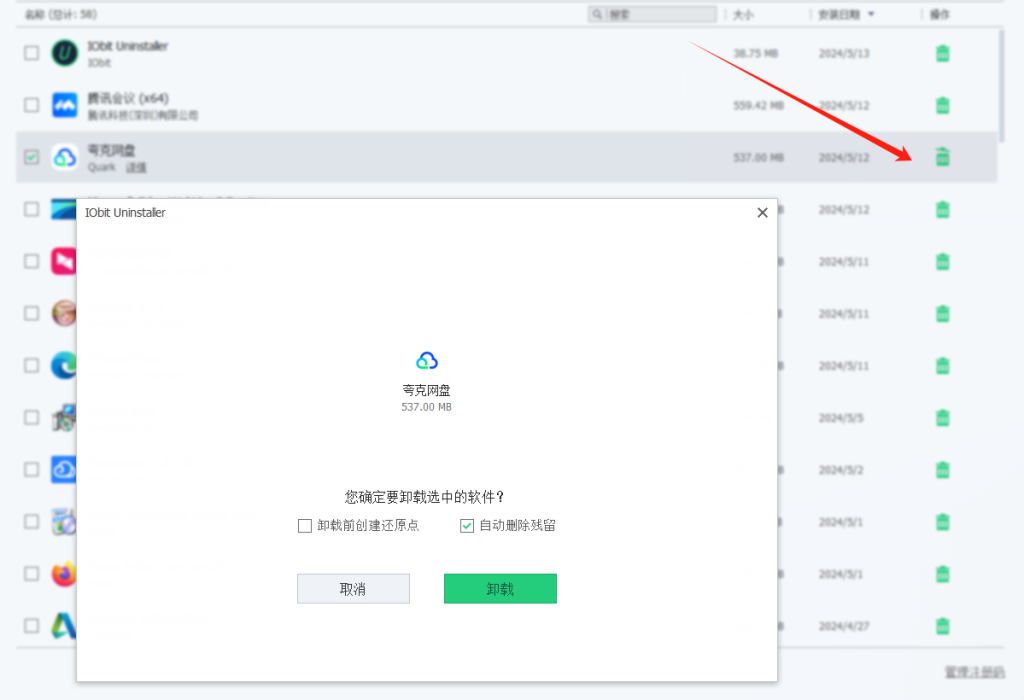The height and width of the screenshot is (700, 1024).
Task: Tick the checkbox beside IObit Uninstaller
Action: pos(32,53)
